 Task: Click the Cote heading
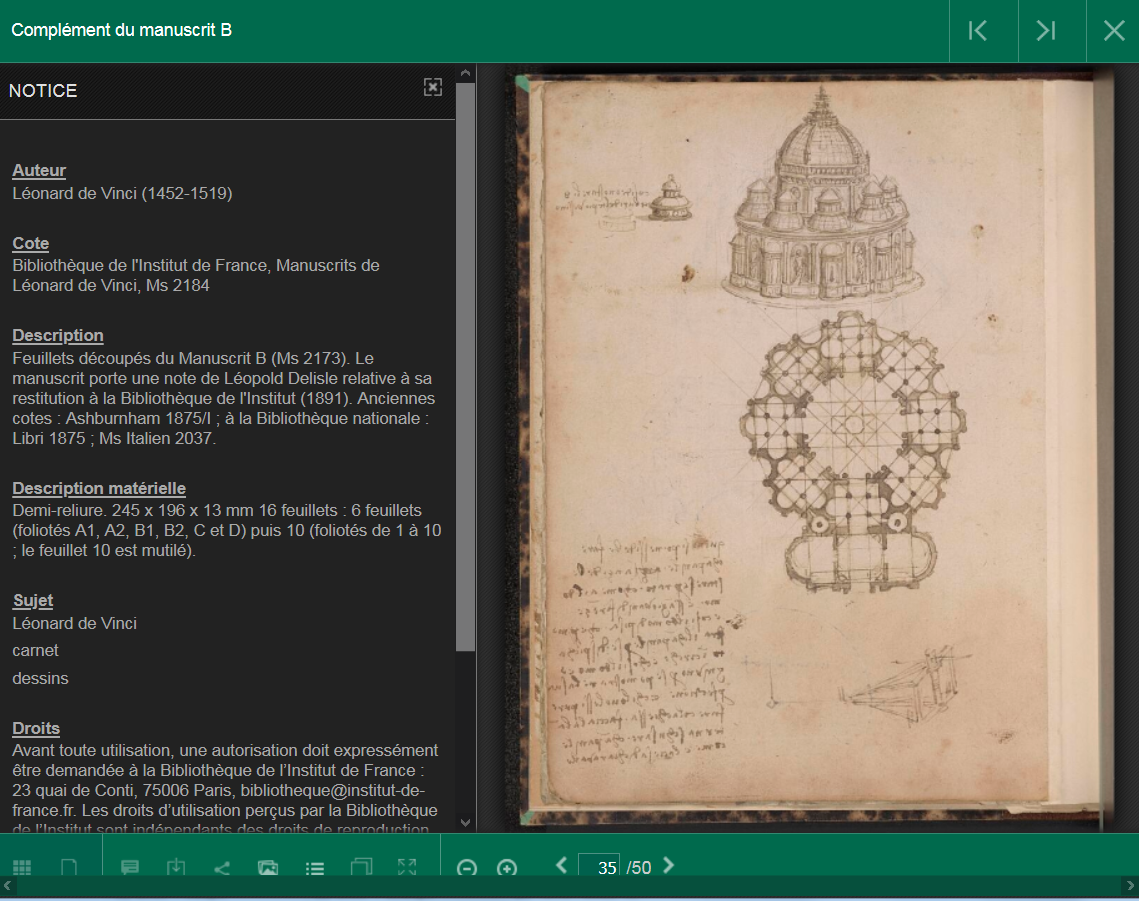[31, 243]
